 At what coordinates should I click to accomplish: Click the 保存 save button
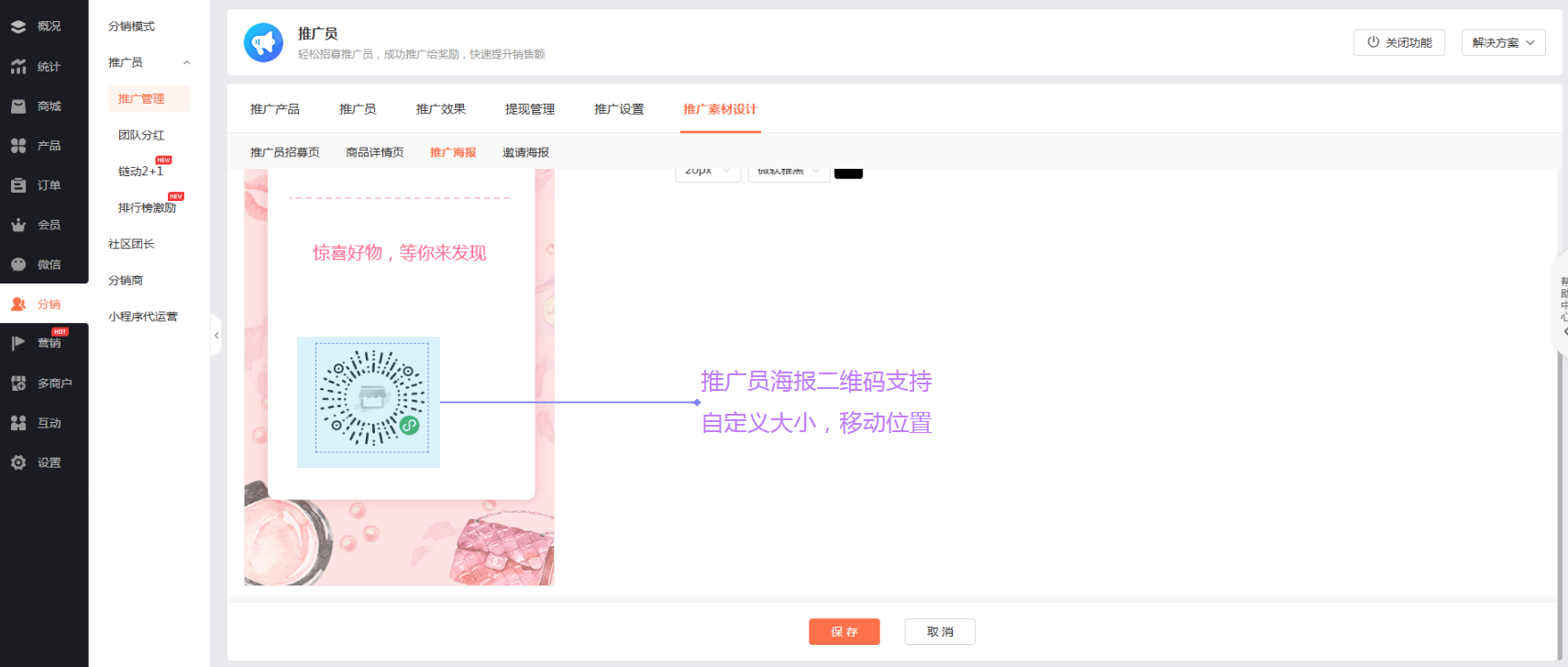click(845, 632)
